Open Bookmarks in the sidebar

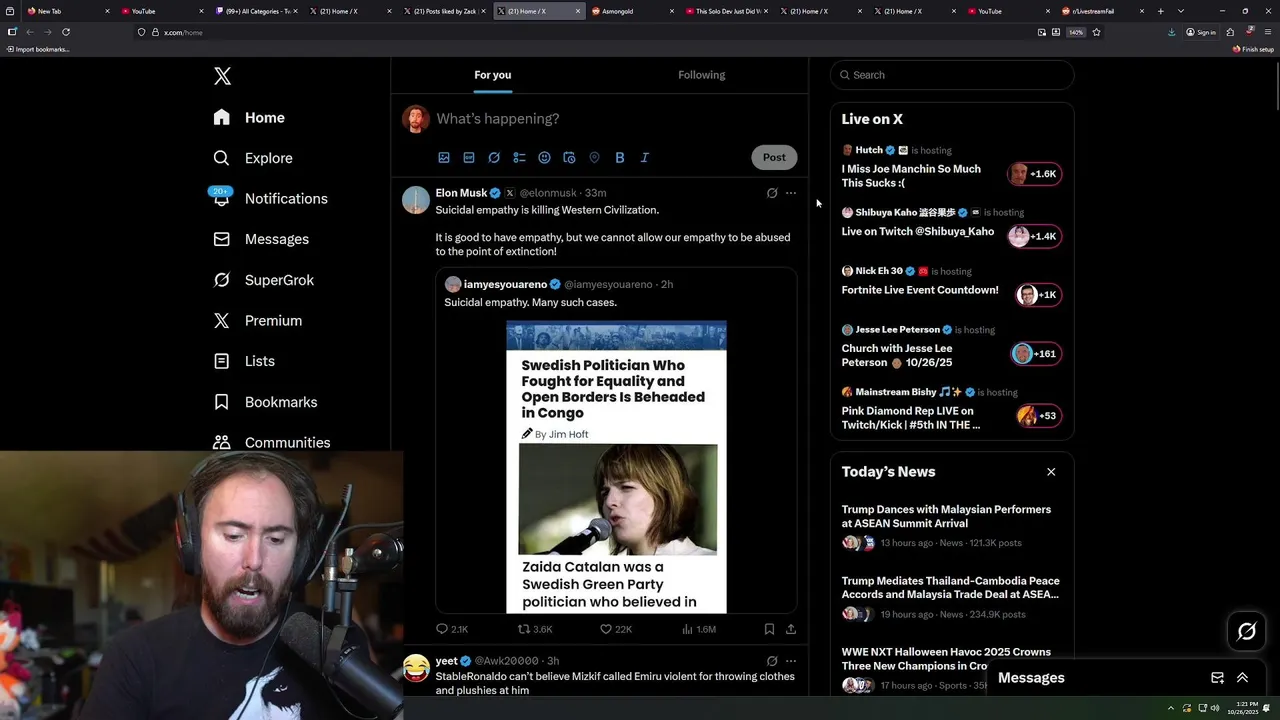pos(265,402)
